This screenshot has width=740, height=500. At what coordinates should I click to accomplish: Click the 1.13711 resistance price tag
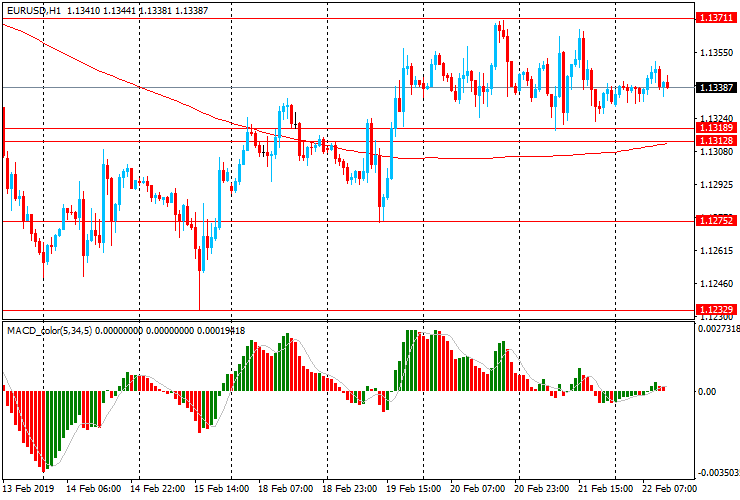point(714,18)
